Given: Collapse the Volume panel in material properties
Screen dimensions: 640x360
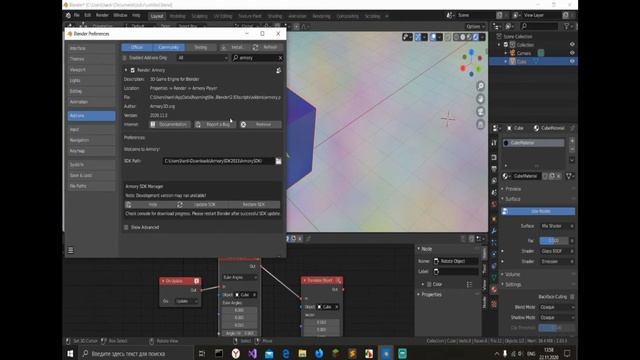Looking at the screenshot, I should point(512,274).
